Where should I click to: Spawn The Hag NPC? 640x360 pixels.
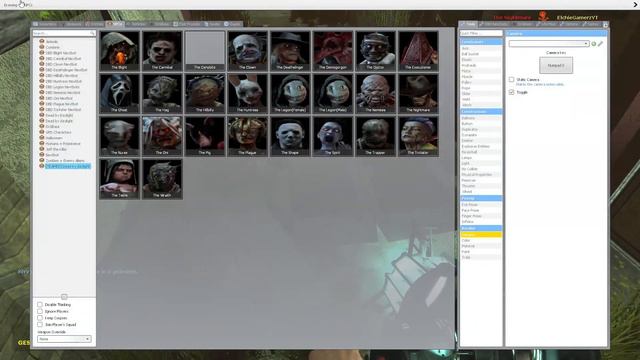162,93
